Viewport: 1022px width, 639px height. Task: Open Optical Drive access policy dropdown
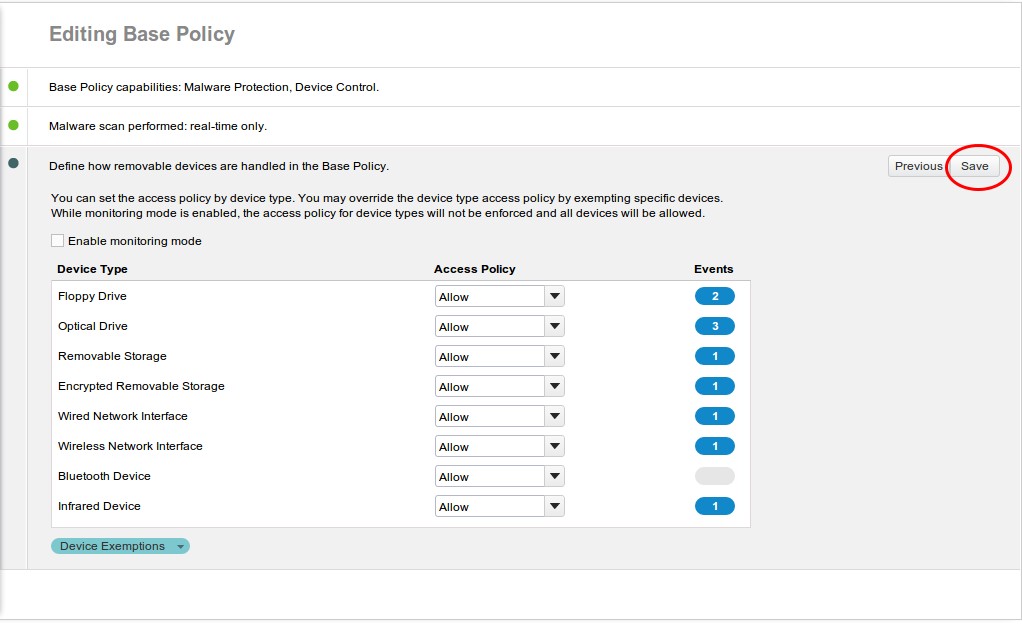[499, 327]
